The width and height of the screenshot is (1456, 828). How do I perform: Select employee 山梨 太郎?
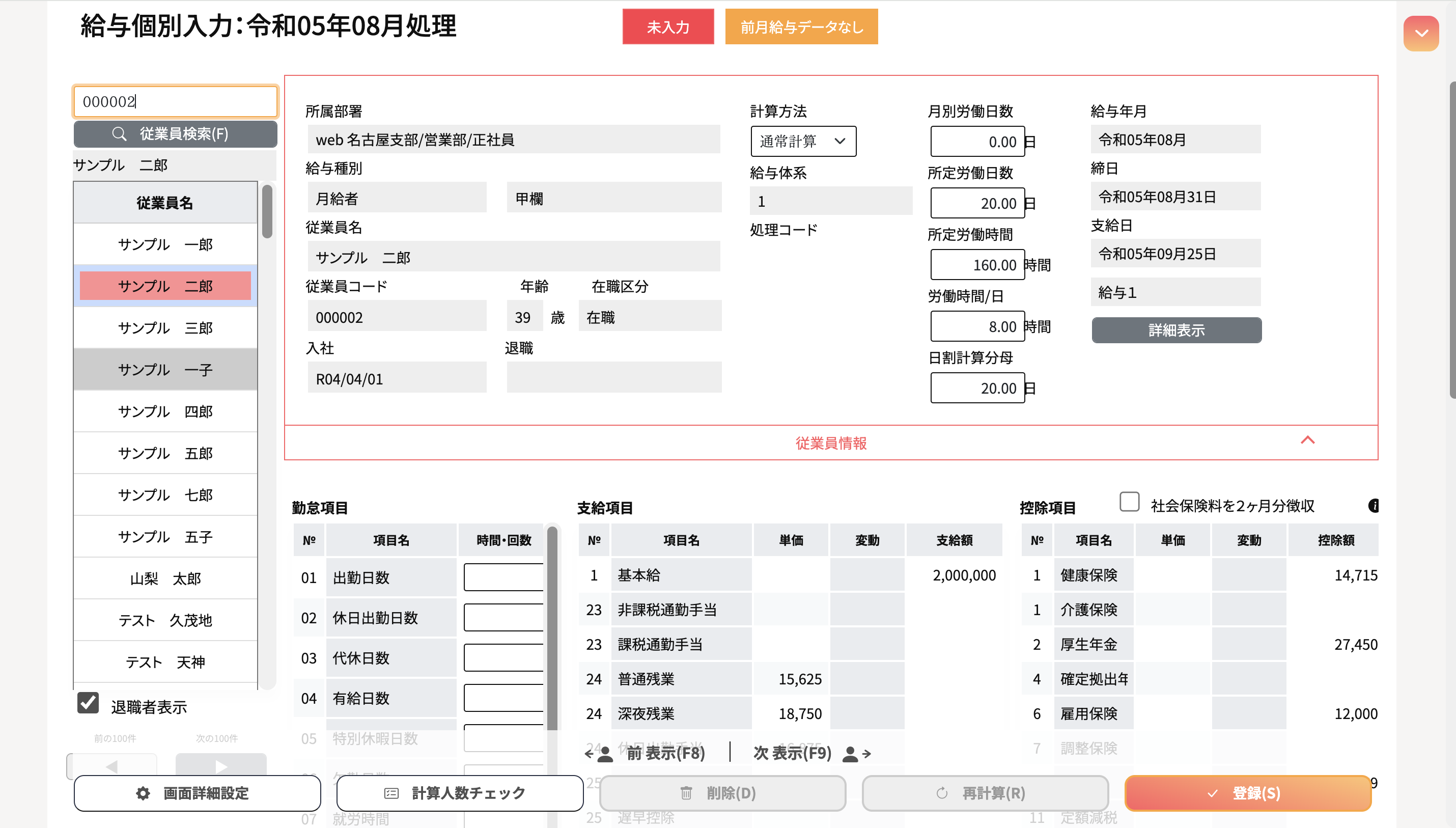(165, 578)
